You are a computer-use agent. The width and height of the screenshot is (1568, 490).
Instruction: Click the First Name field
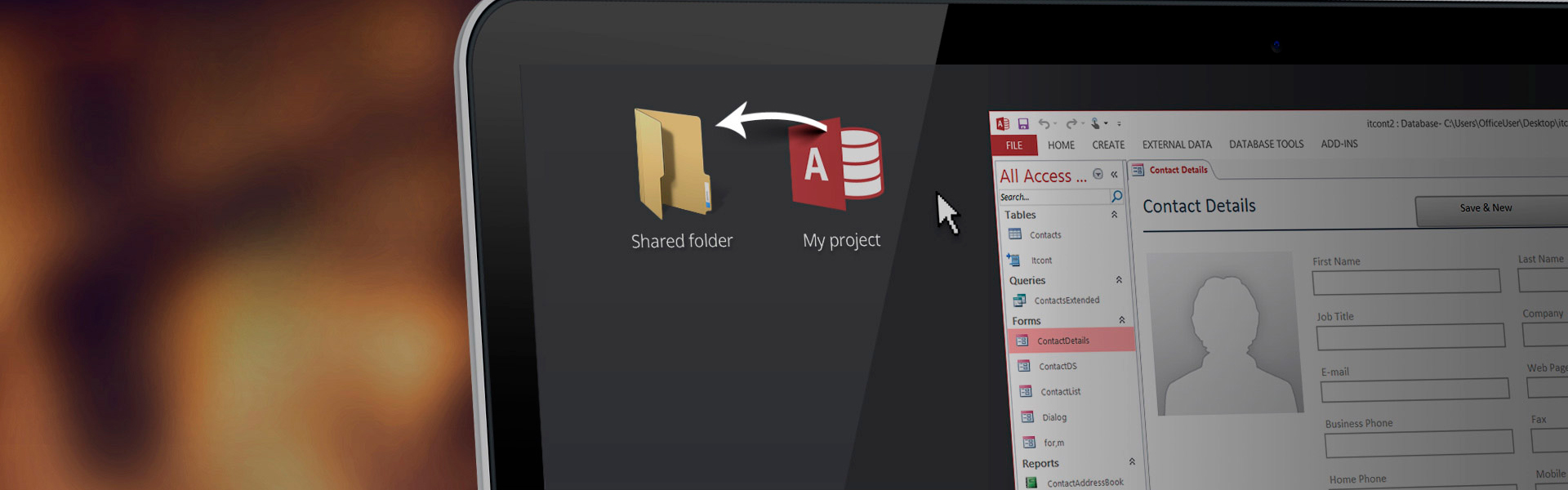(1406, 282)
